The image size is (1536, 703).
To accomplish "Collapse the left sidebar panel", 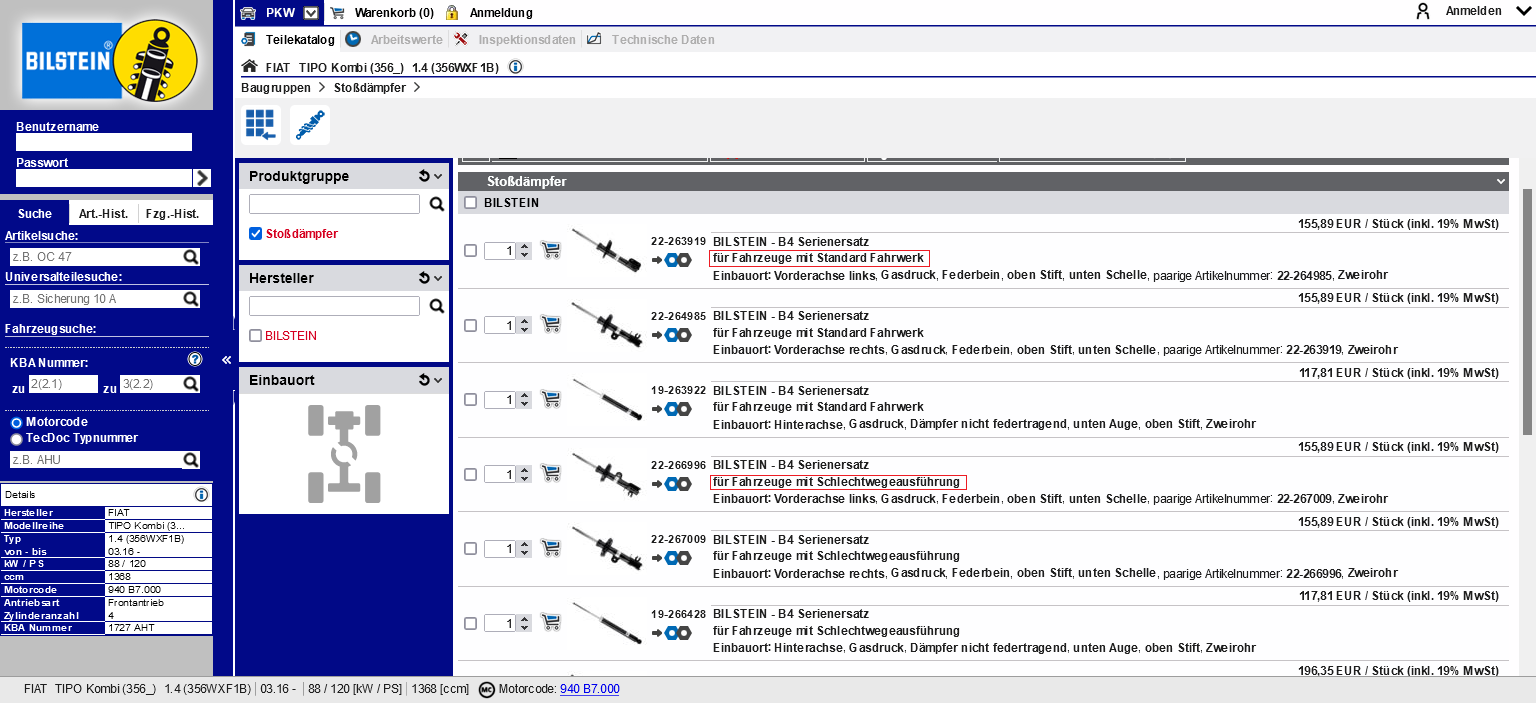I will point(226,360).
